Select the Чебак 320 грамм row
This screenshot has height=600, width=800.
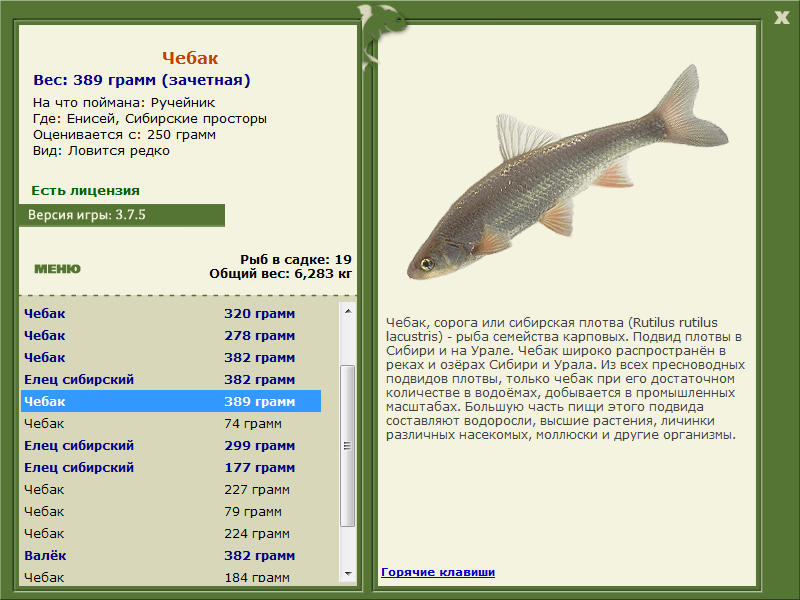171,313
